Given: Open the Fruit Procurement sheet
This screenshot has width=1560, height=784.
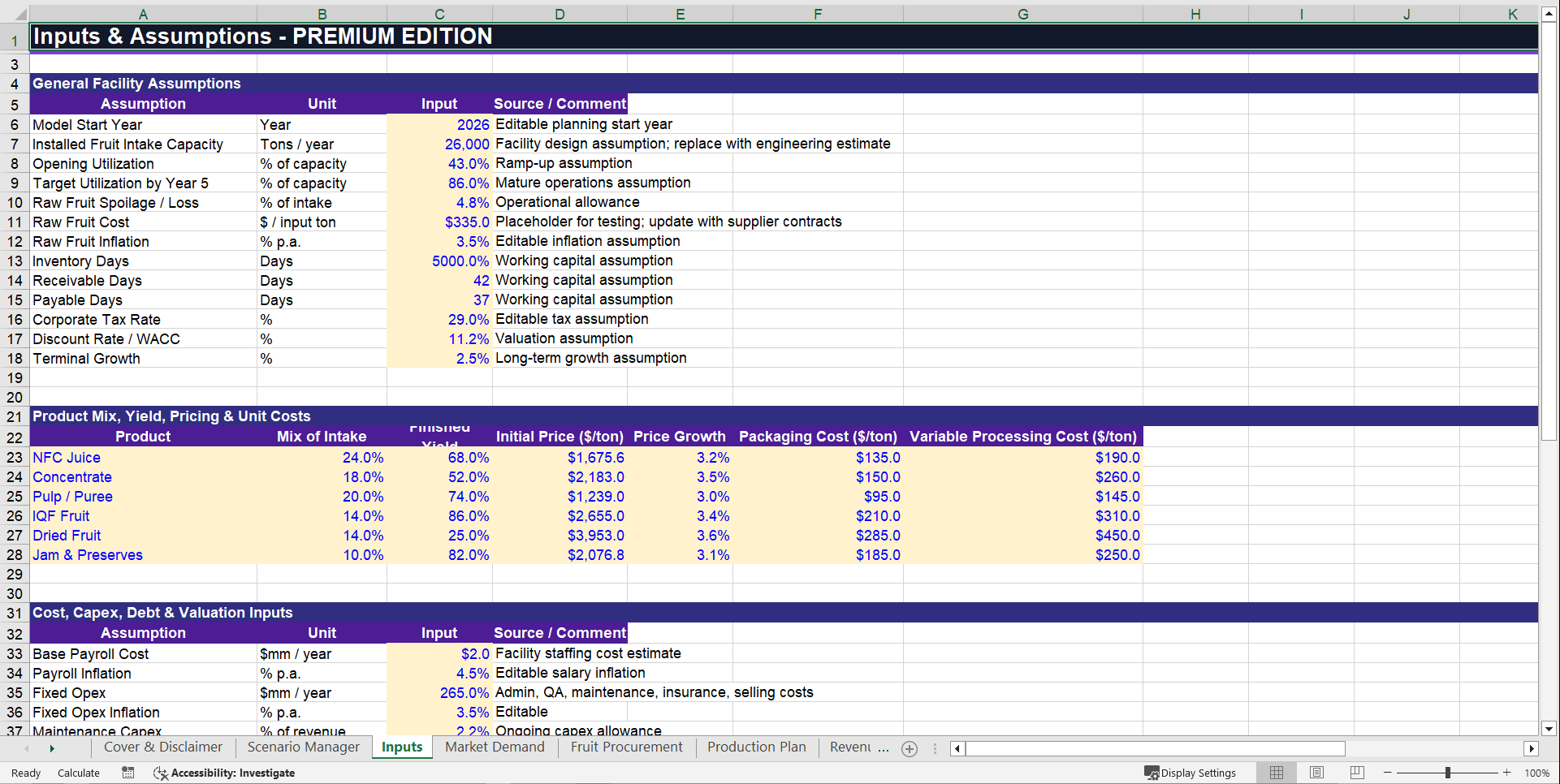Looking at the screenshot, I should pos(627,747).
